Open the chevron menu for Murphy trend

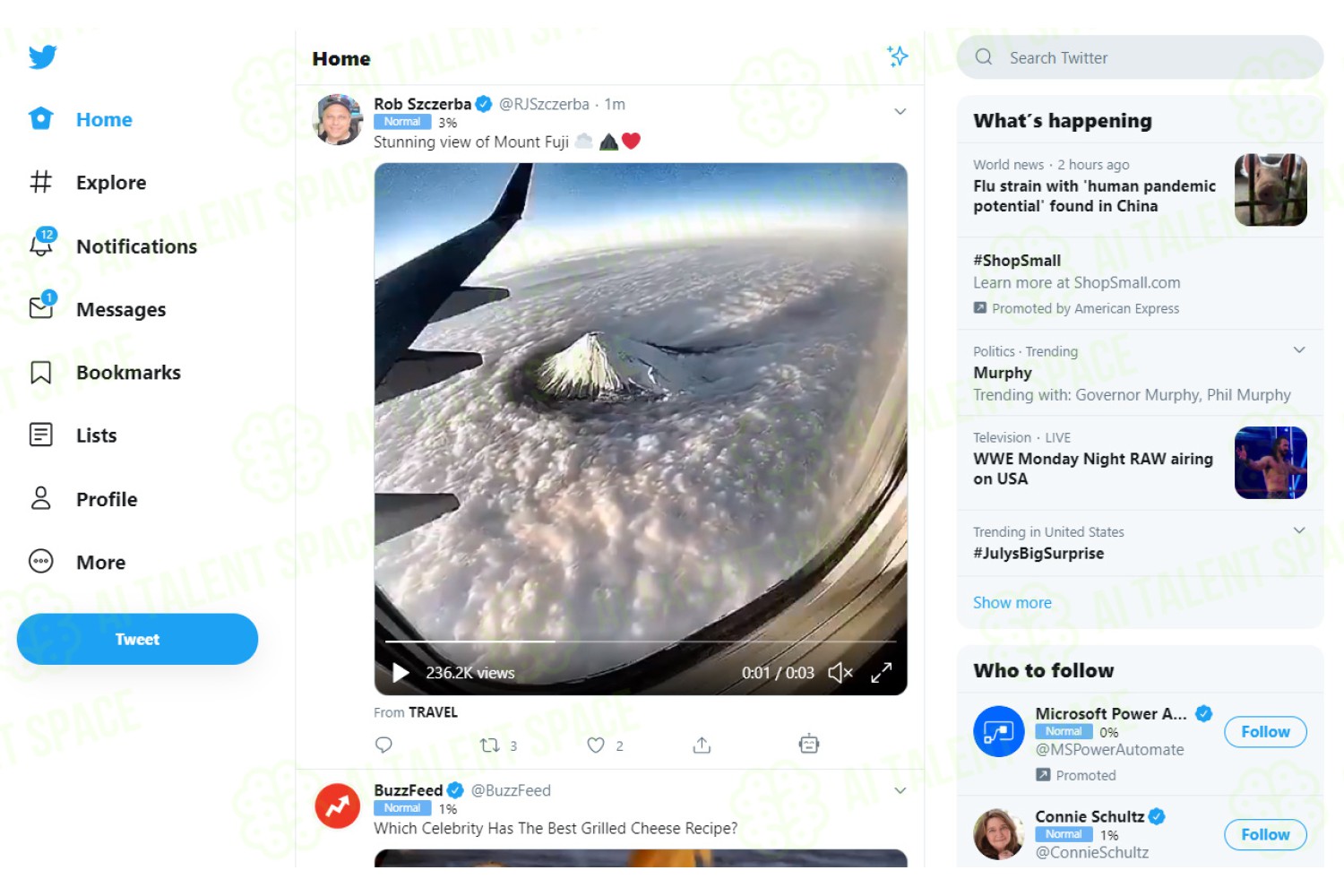(1298, 350)
